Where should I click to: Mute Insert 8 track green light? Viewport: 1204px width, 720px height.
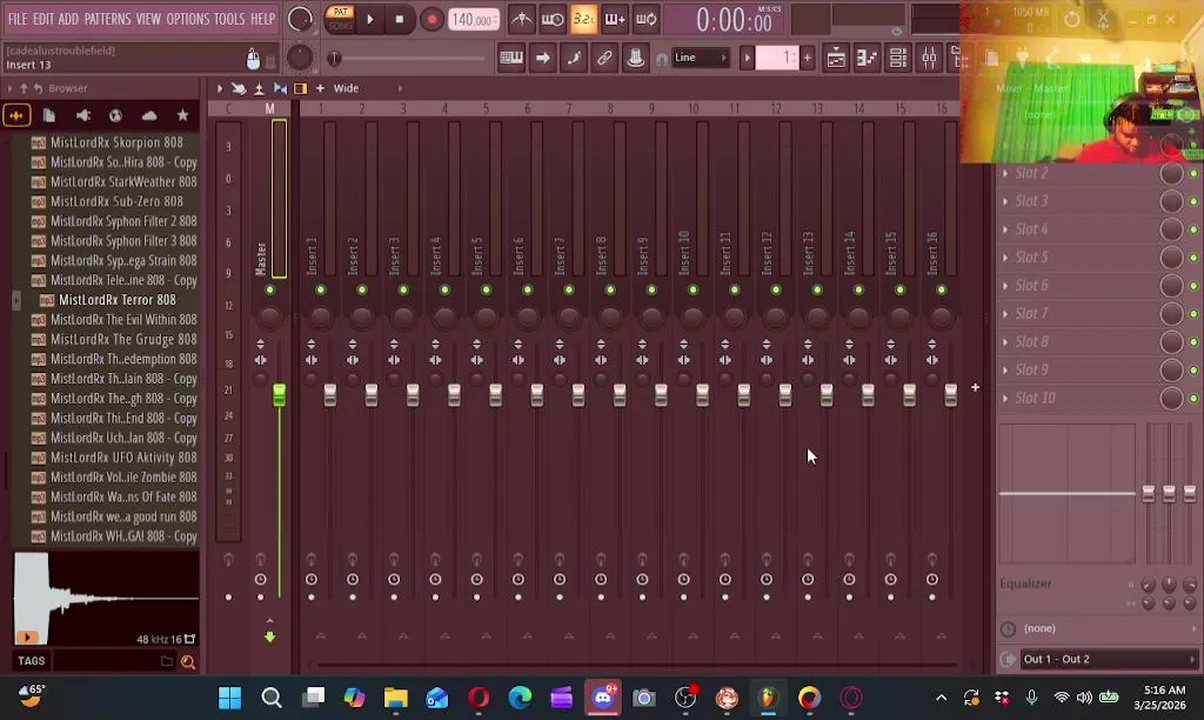pos(610,290)
